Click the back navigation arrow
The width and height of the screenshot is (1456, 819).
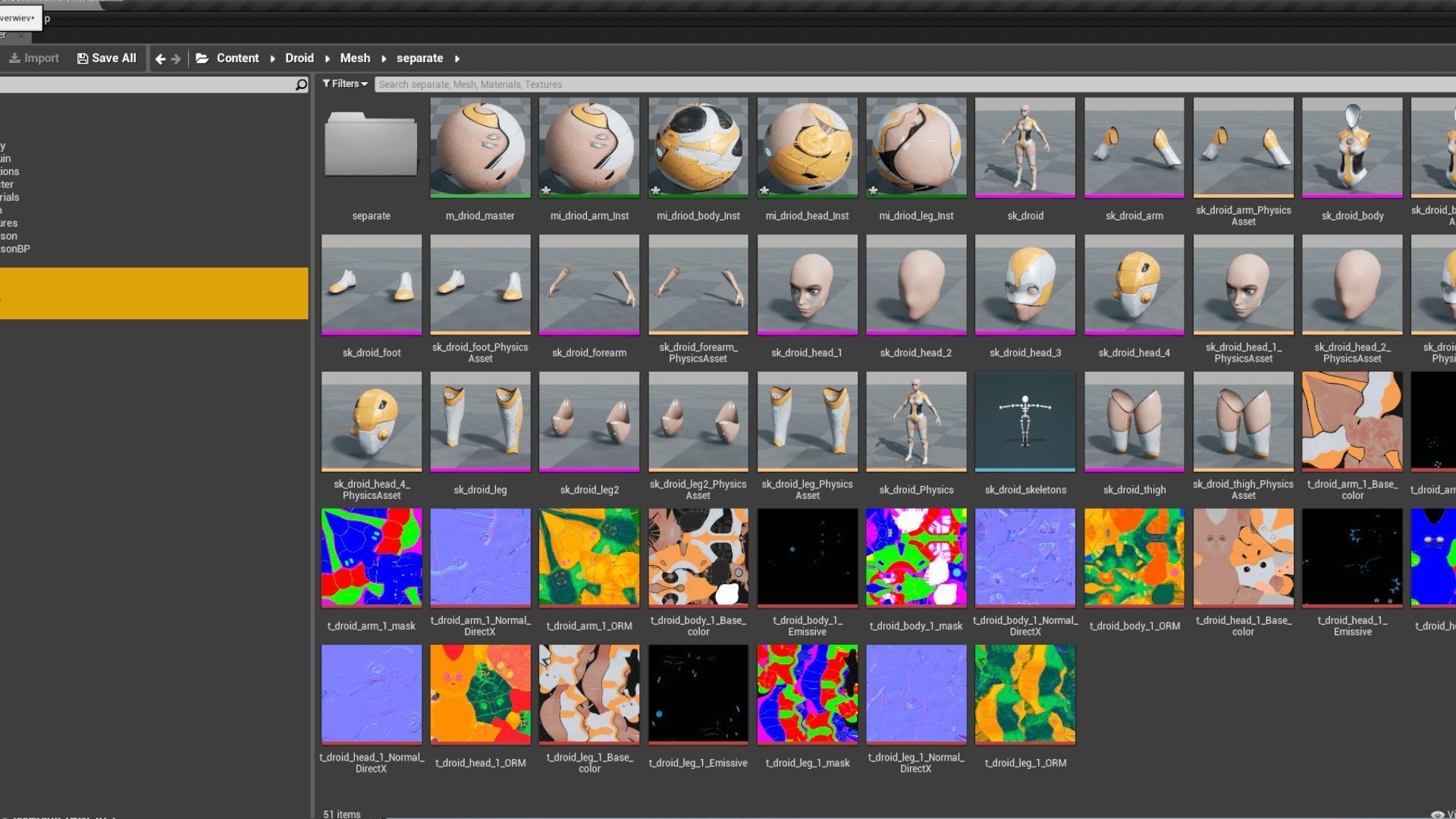pyautogui.click(x=160, y=58)
